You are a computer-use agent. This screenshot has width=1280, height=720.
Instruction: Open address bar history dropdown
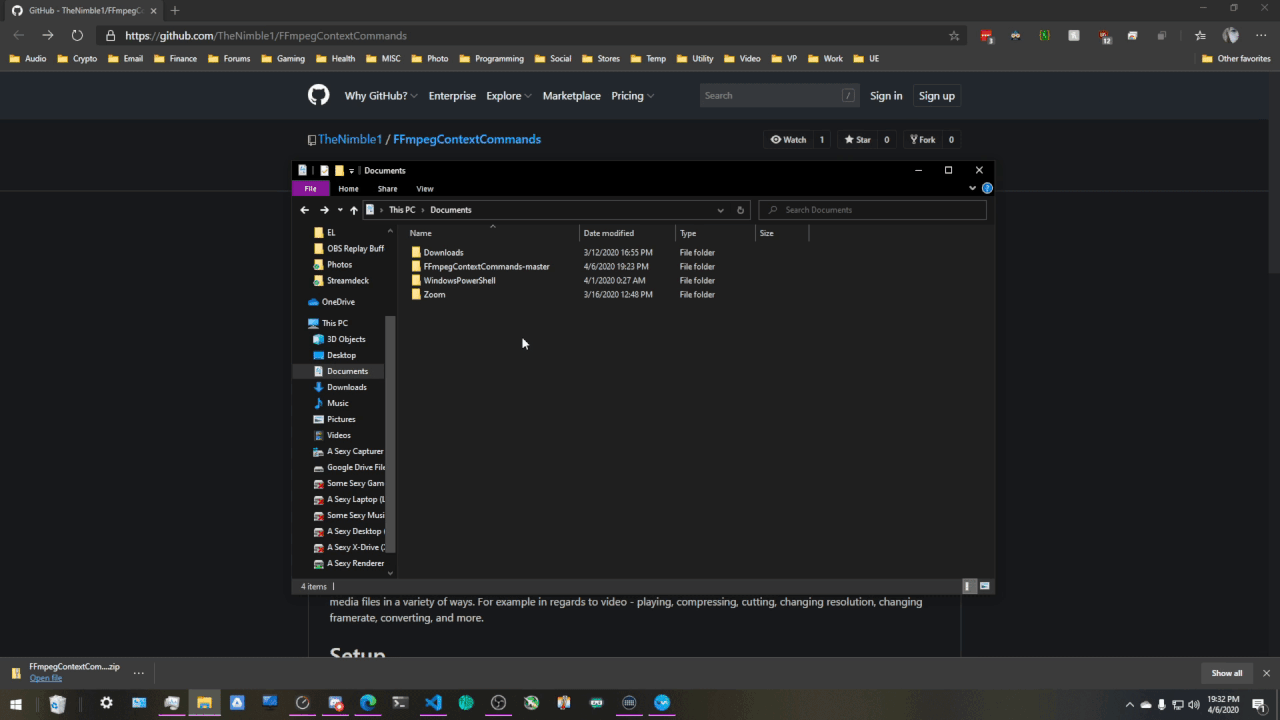720,210
